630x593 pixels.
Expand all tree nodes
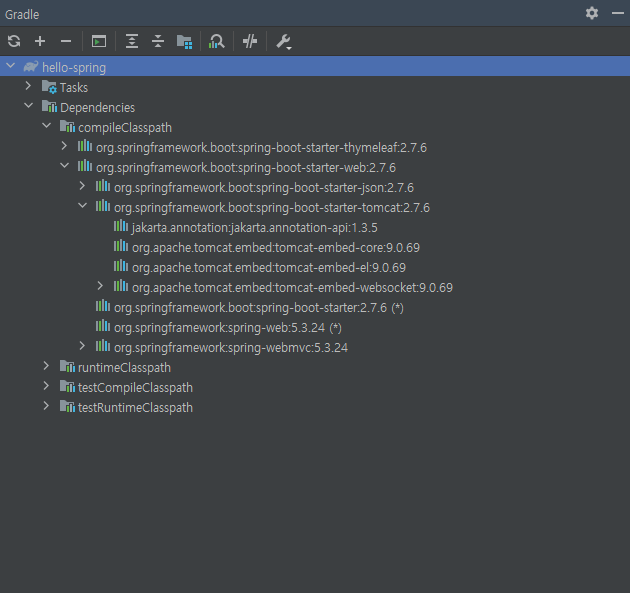tap(132, 41)
